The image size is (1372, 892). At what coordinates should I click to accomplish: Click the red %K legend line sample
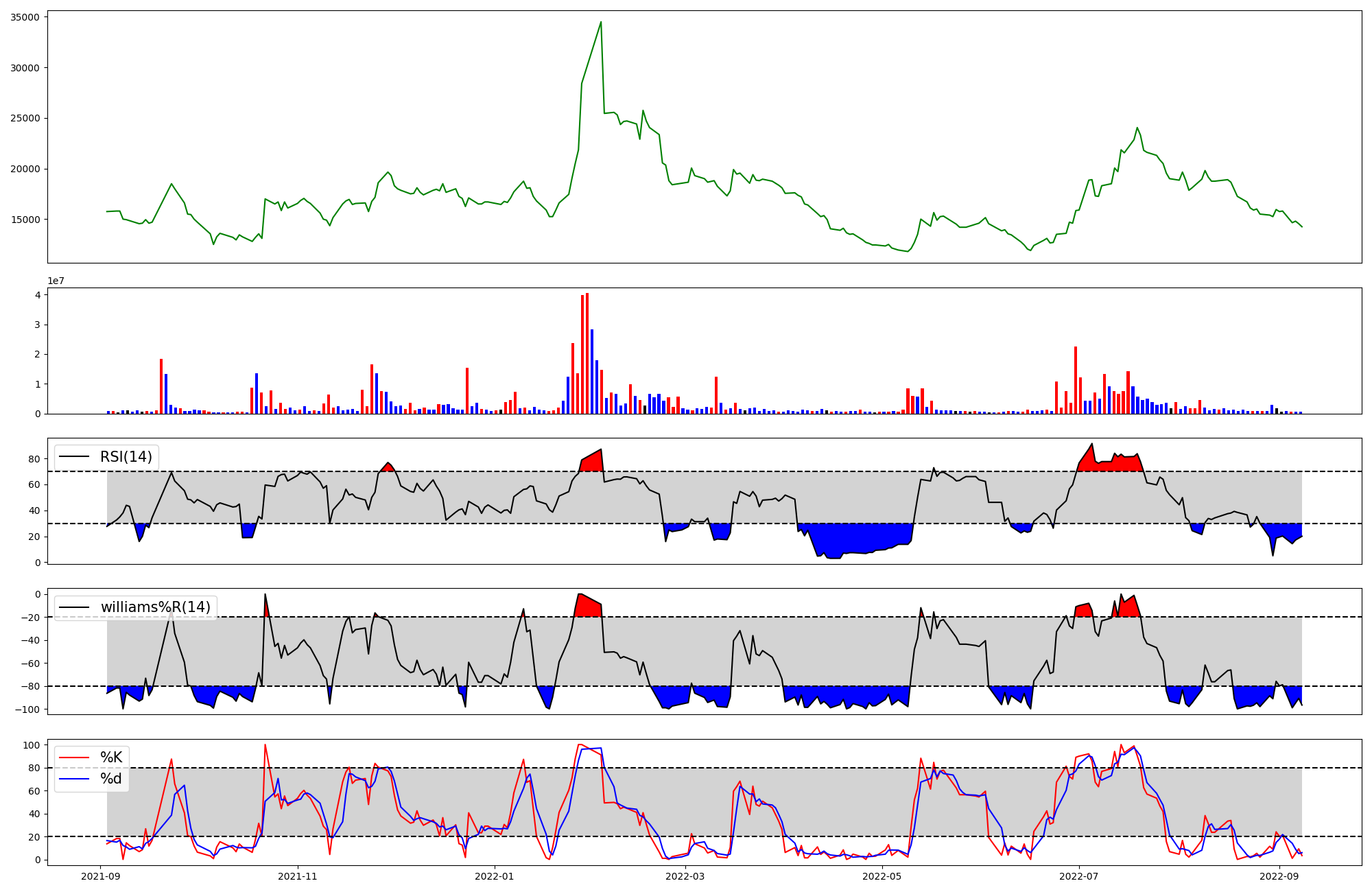click(x=75, y=758)
